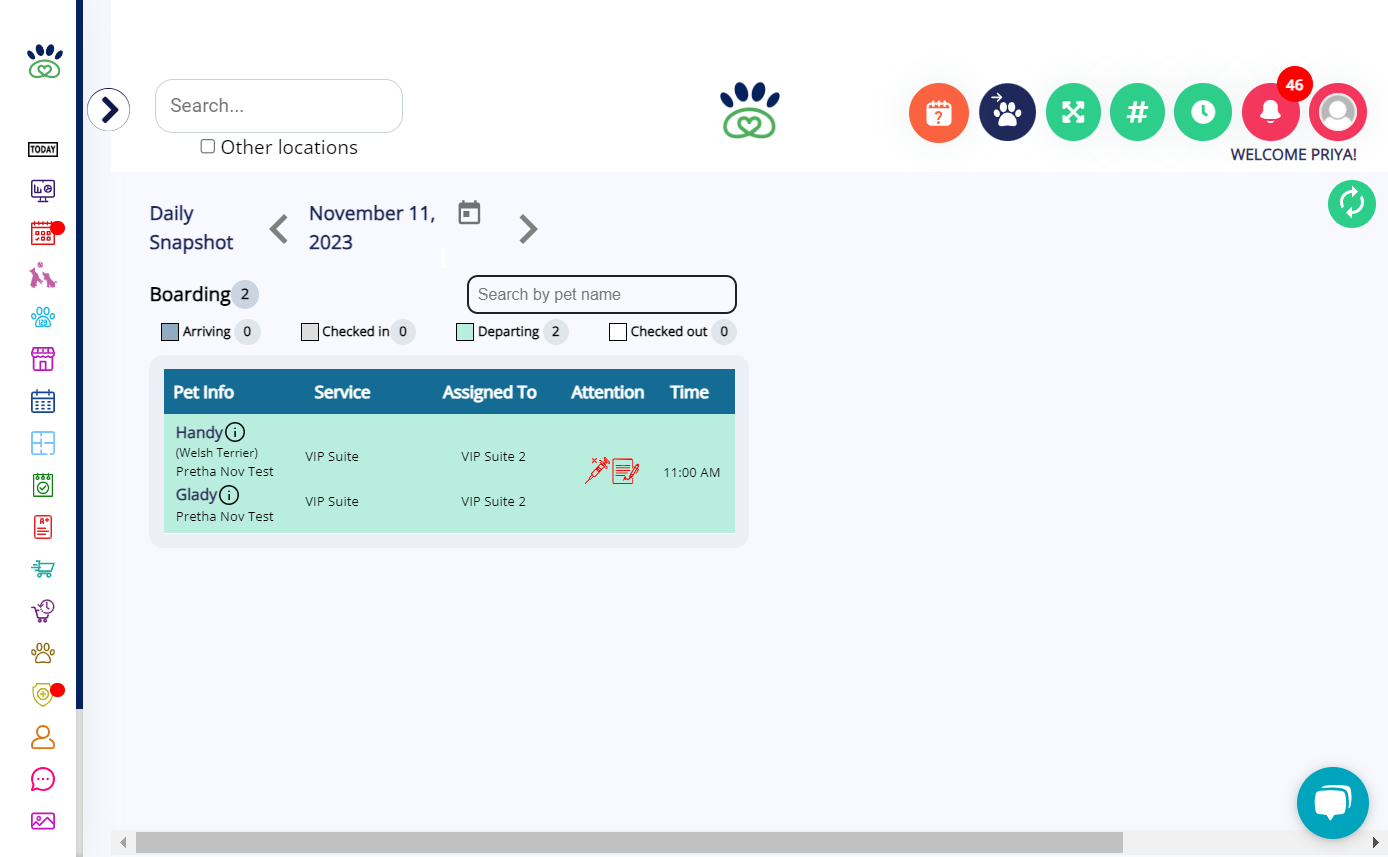Click the navy paw check-in button
This screenshot has height=857, width=1388.
[1007, 112]
